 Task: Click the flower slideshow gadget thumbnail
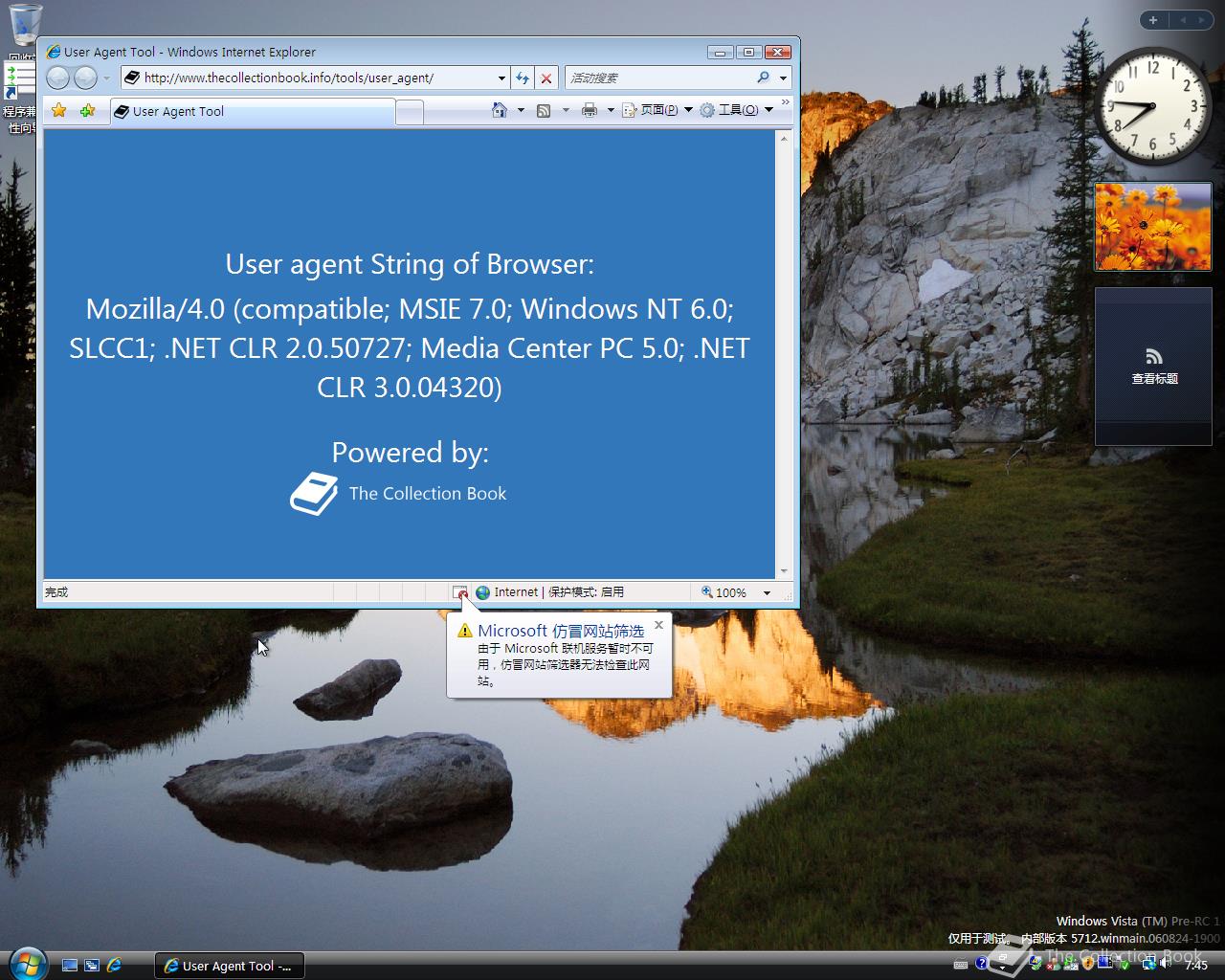[1153, 227]
